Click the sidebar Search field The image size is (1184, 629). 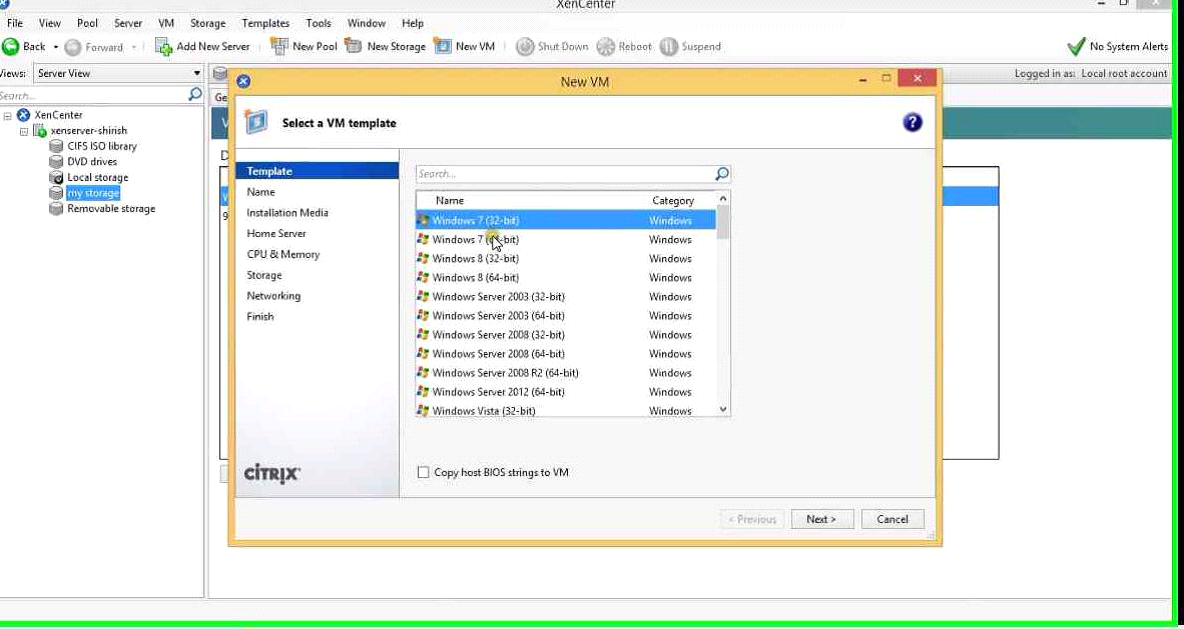pos(92,96)
